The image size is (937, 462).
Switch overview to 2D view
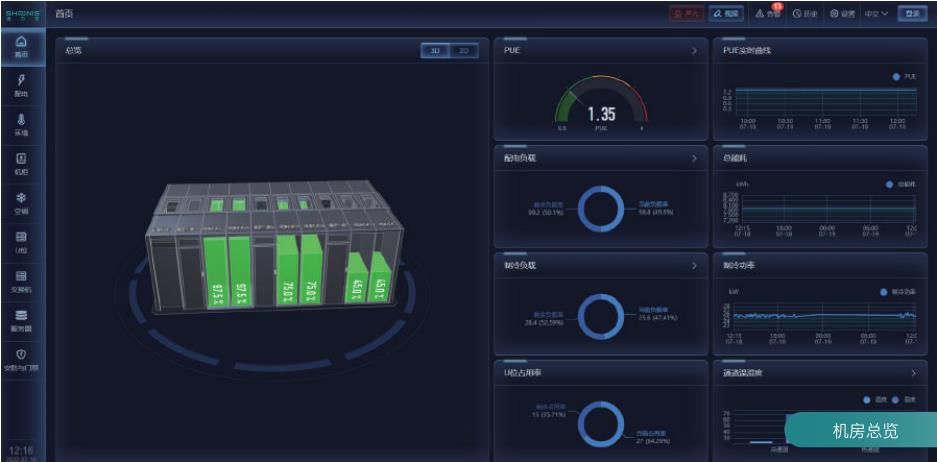[463, 50]
